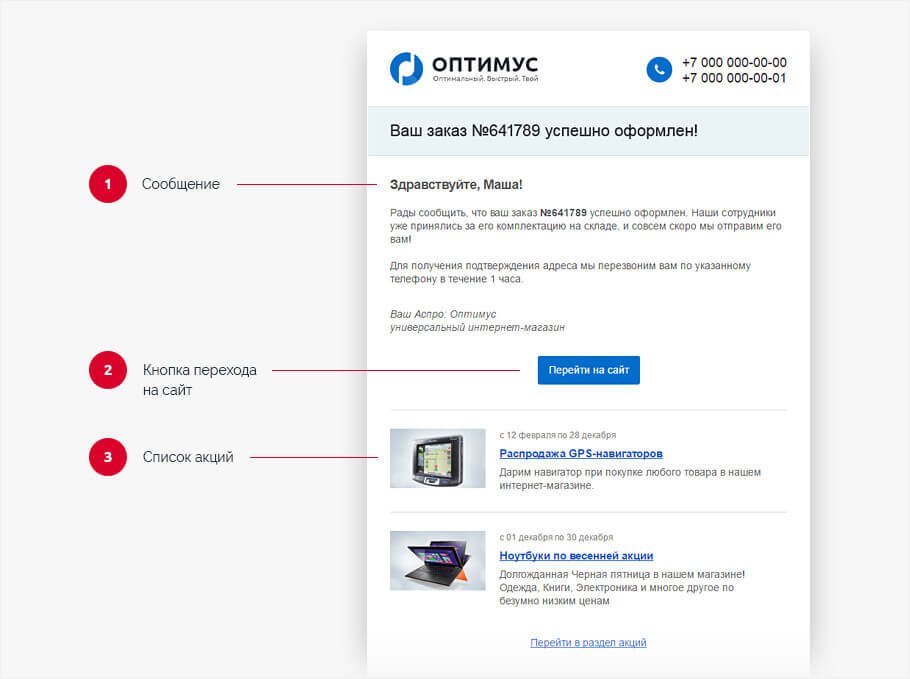Click the order confirmation header banner
Image resolution: width=910 pixels, height=679 pixels.
click(587, 131)
